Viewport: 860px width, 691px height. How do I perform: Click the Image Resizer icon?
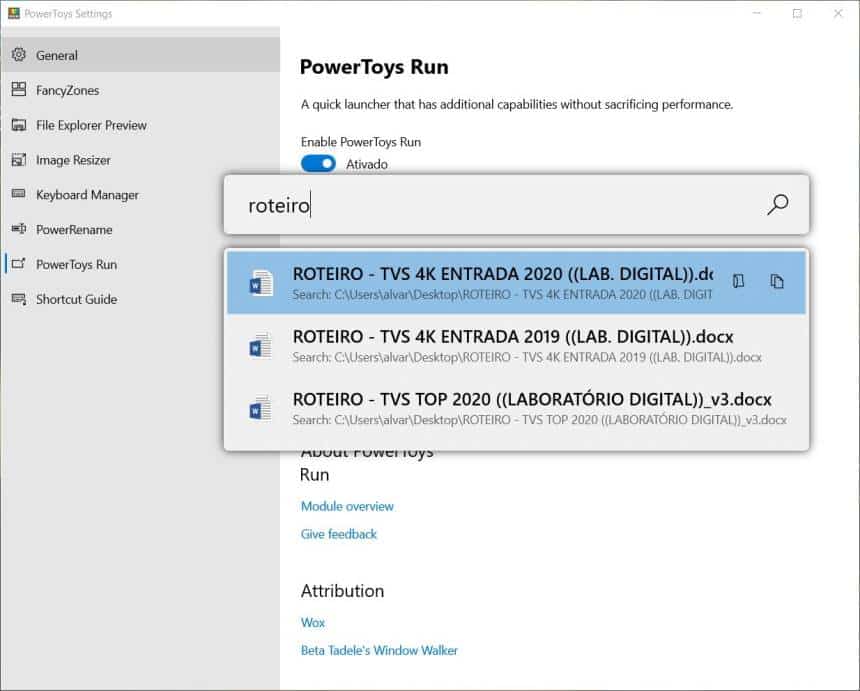pyautogui.click(x=19, y=160)
